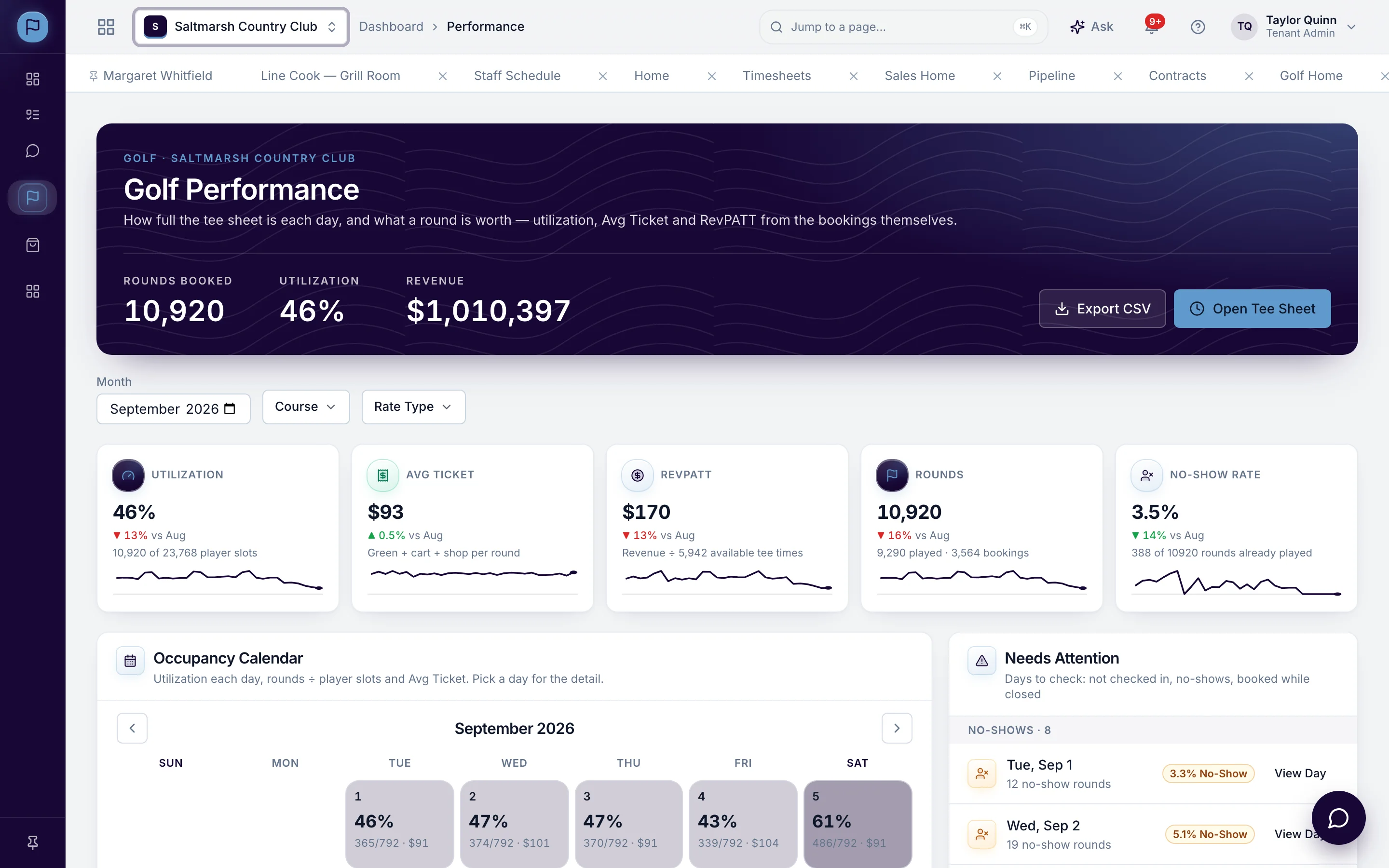This screenshot has width=1389, height=868.
Task: Open the Course filter dropdown
Action: tap(306, 407)
